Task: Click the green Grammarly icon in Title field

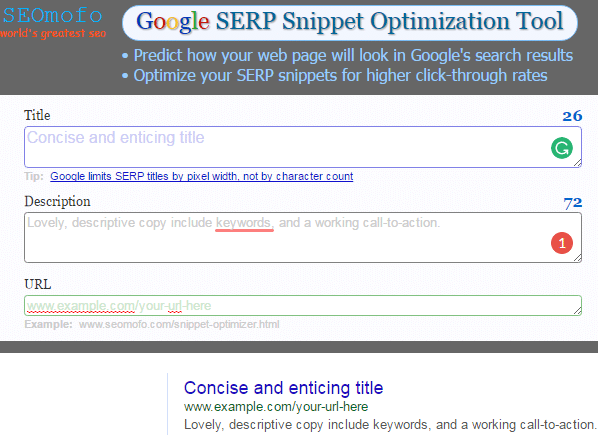Action: pyautogui.click(x=562, y=148)
